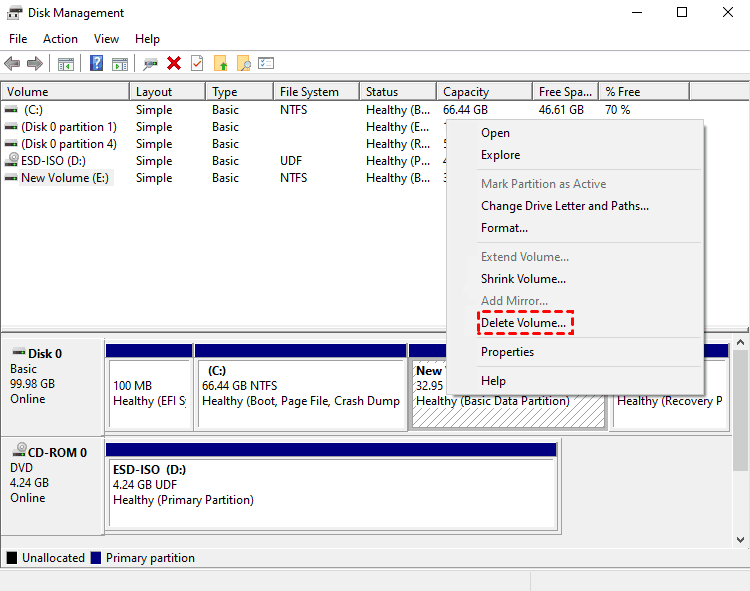The image size is (750, 591).
Task: Click the folder with magnifier toolbar icon
Action: click(243, 63)
